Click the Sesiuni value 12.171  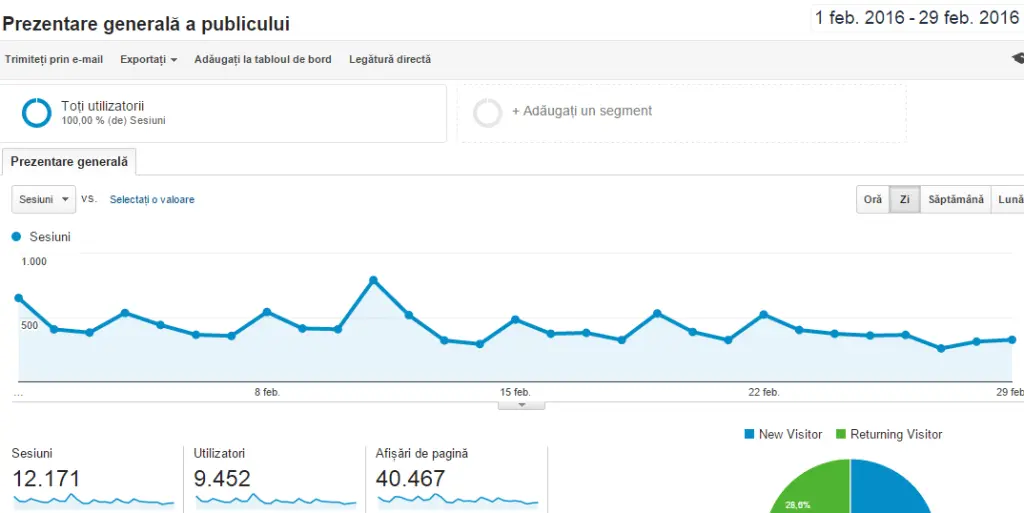46,478
